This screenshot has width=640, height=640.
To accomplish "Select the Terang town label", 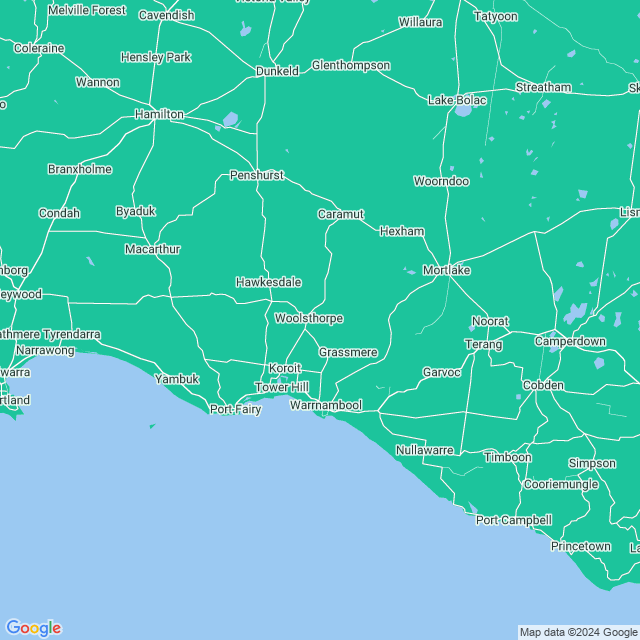I will [x=484, y=344].
